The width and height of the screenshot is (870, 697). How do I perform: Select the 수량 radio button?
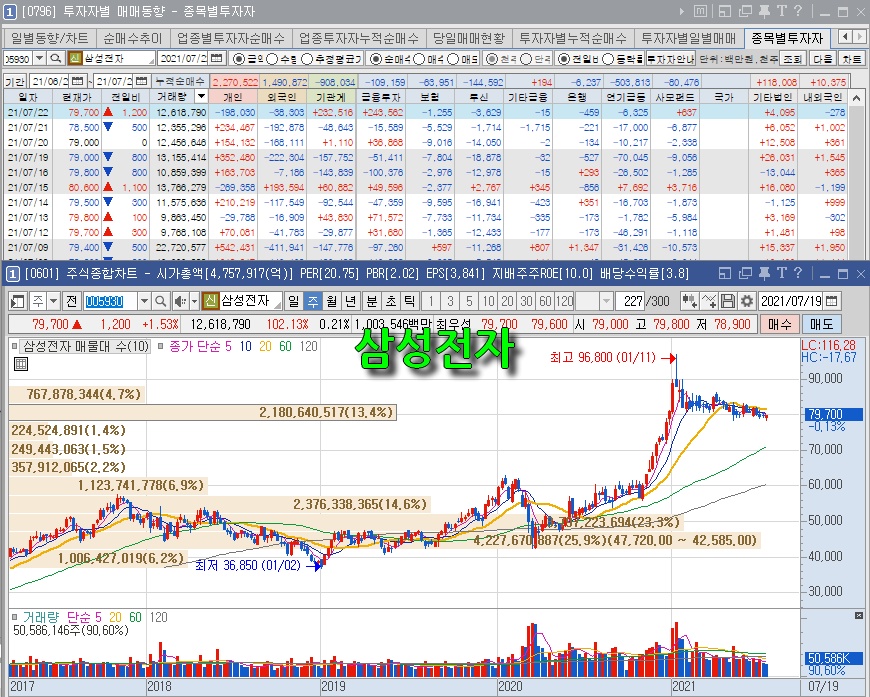[x=272, y=58]
